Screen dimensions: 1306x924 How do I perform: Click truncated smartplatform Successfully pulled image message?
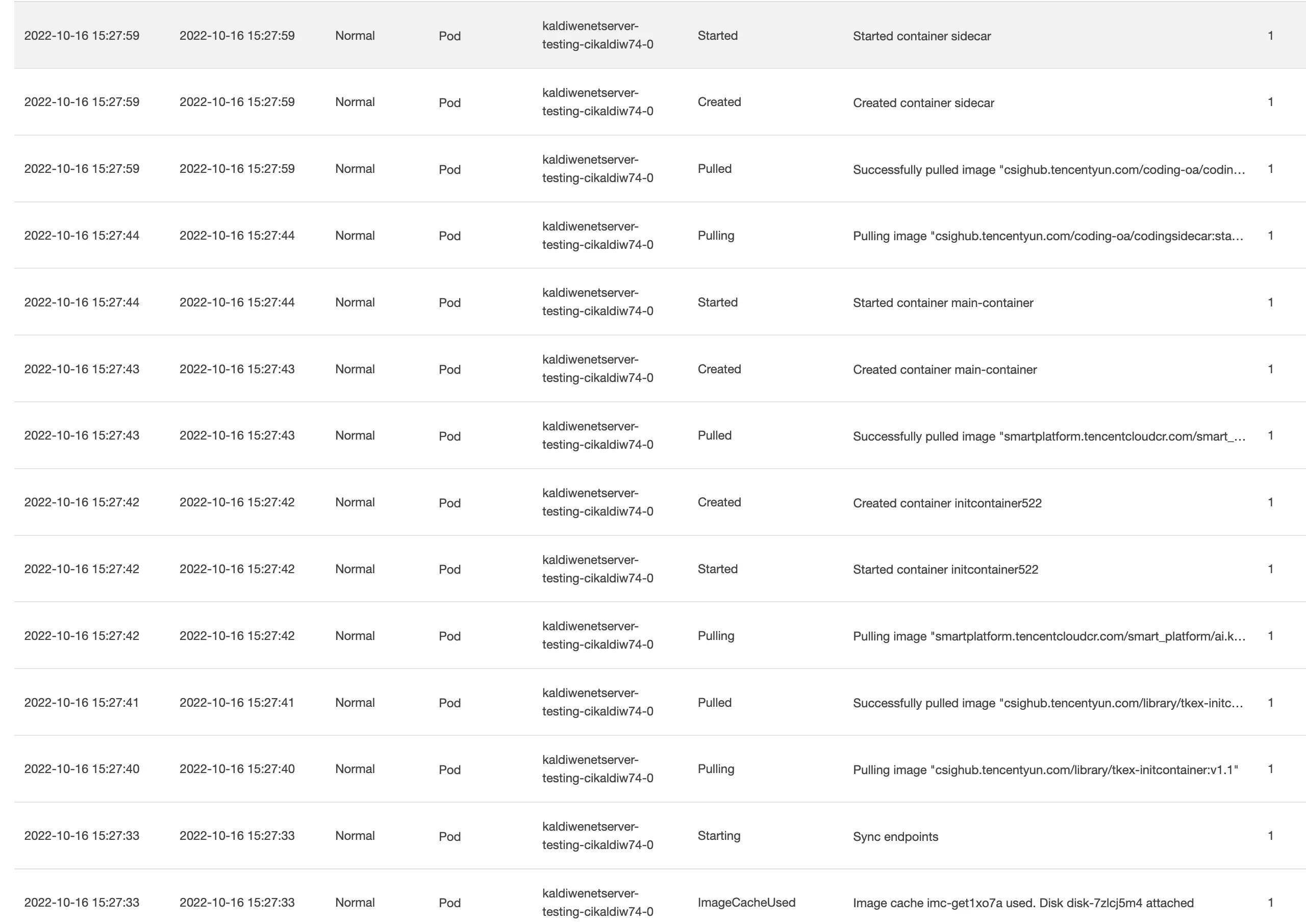pos(1049,436)
